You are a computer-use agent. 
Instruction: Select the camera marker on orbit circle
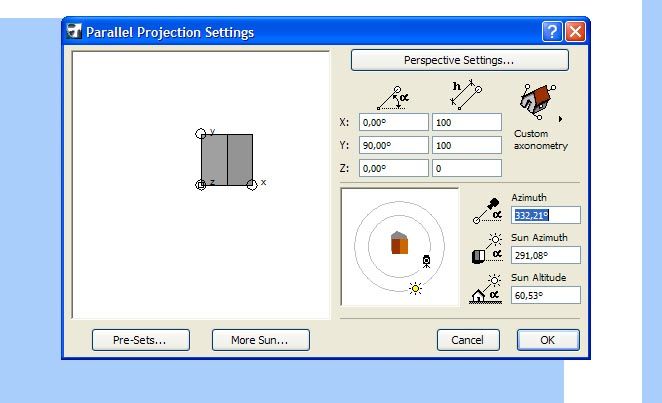426,262
